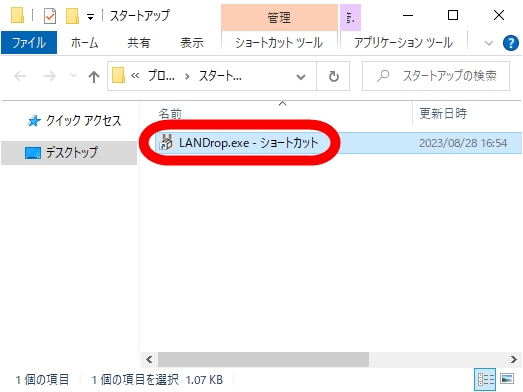This screenshot has width=523, height=392.
Task: Click the horizontal scrollbar left arrow
Action: [x=149, y=360]
